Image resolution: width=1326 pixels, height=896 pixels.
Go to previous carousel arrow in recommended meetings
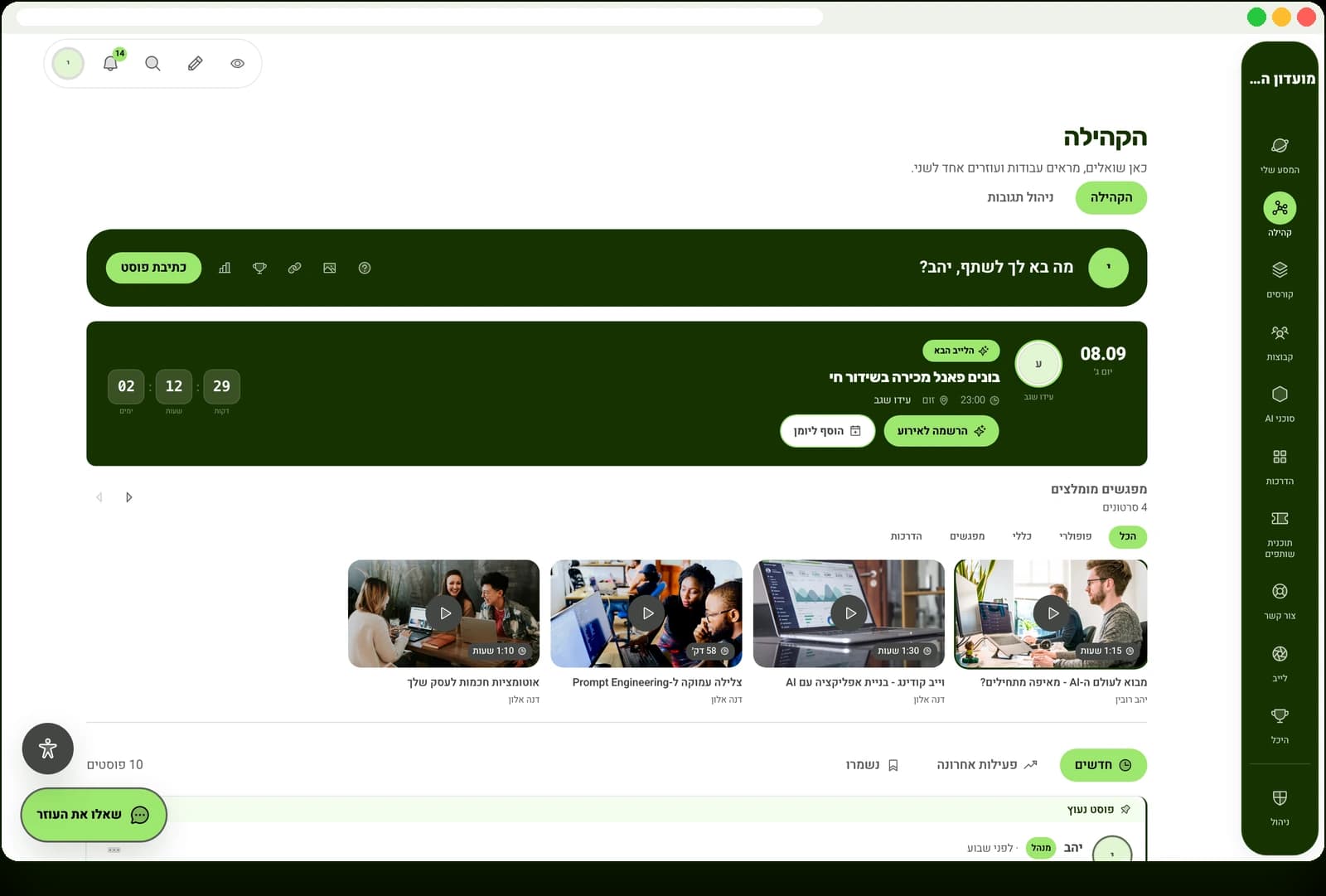pos(128,497)
